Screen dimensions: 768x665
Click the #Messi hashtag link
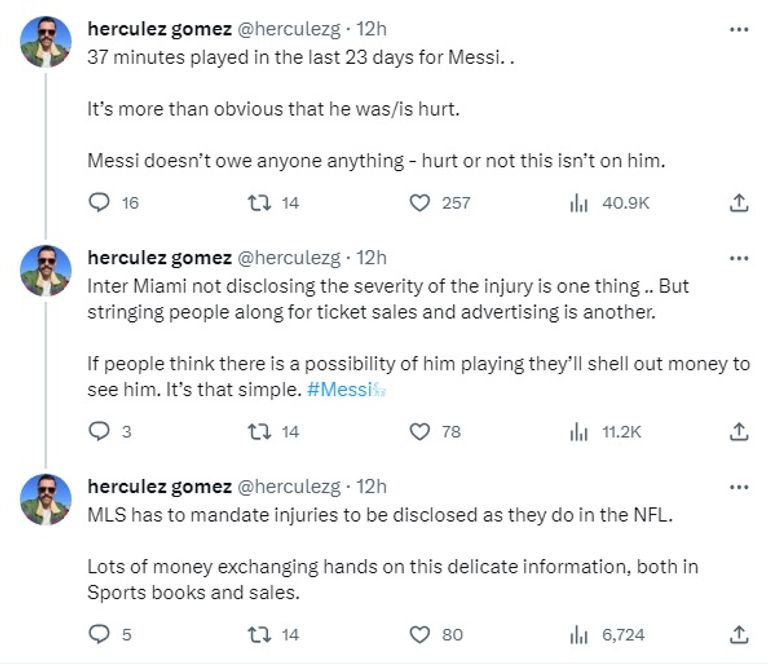click(344, 390)
